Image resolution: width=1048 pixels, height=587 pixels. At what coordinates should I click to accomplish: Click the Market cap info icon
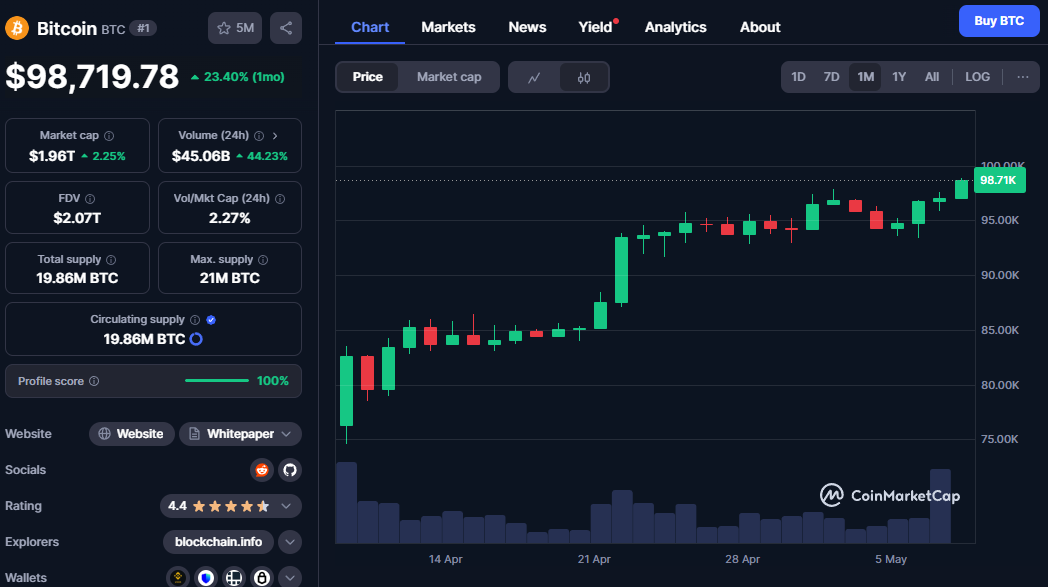click(109, 136)
